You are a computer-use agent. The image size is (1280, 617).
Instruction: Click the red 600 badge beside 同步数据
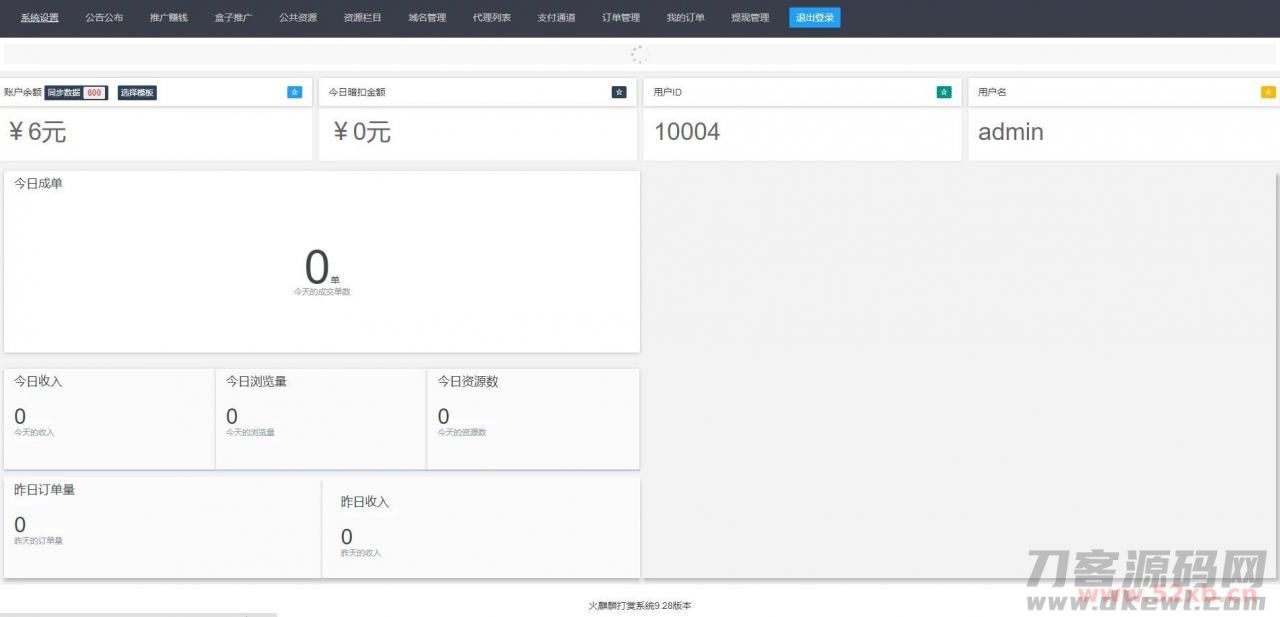point(94,93)
